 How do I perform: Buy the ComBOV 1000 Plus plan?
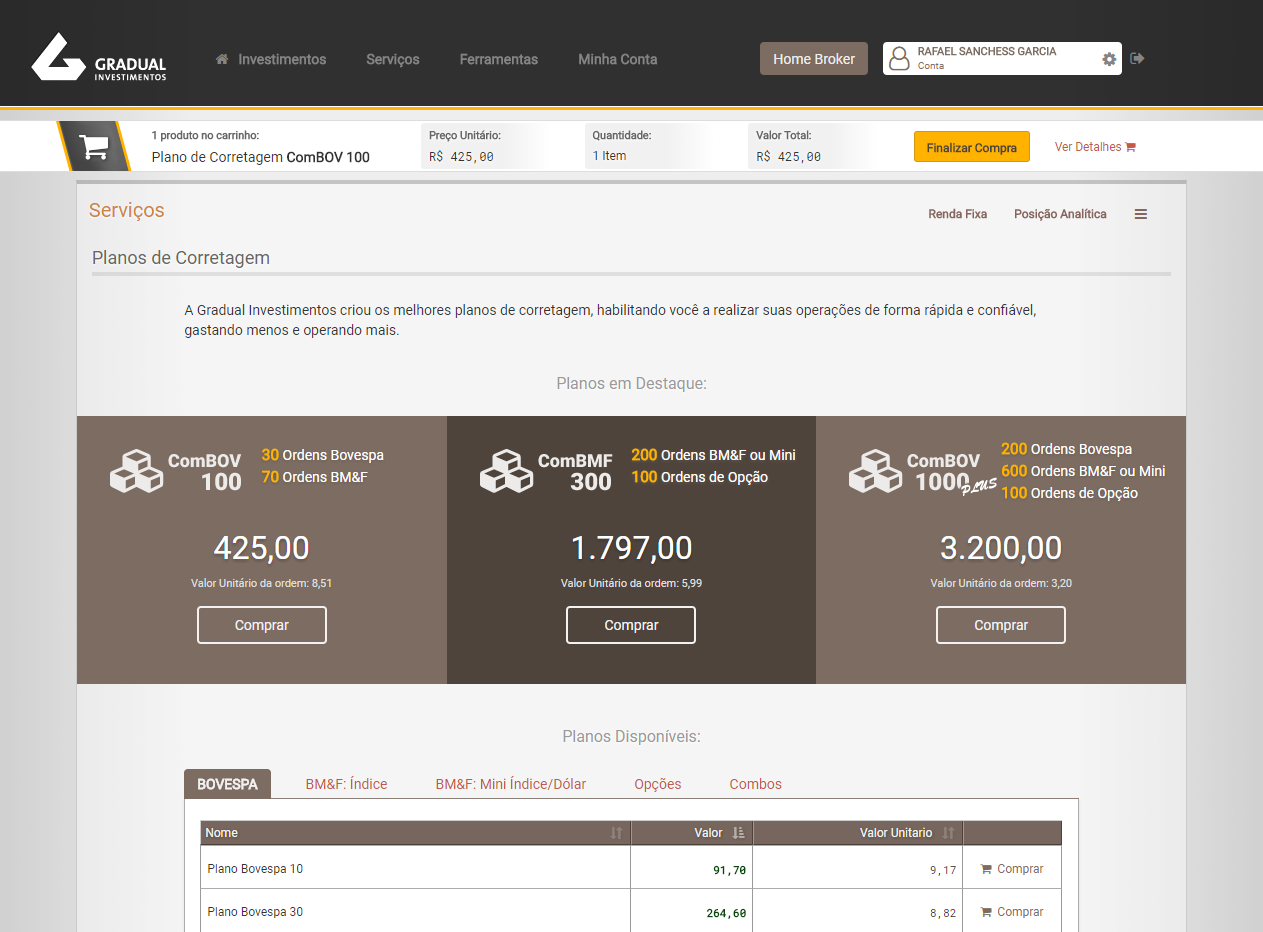coord(1000,625)
